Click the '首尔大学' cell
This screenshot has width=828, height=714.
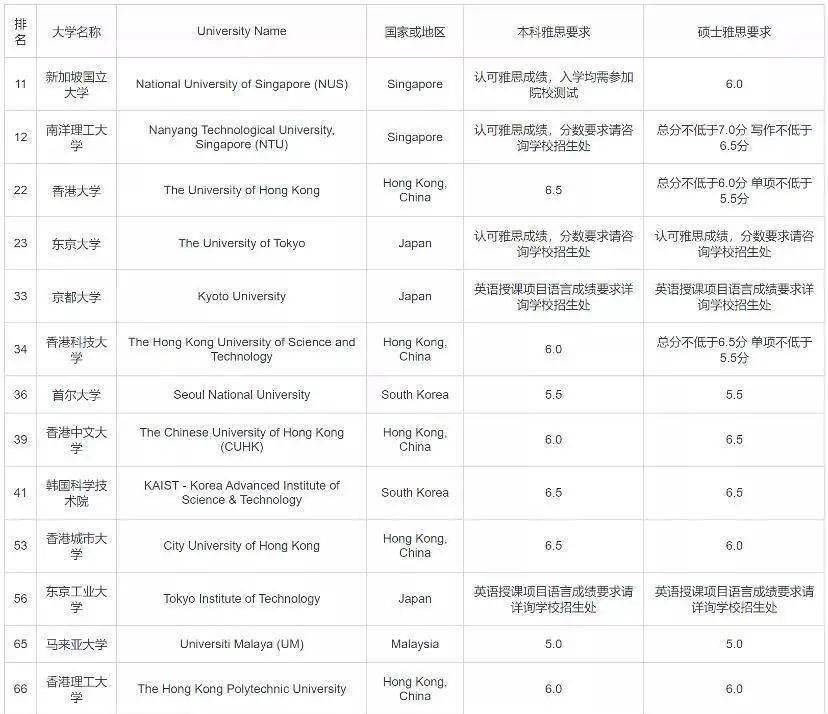pyautogui.click(x=76, y=394)
